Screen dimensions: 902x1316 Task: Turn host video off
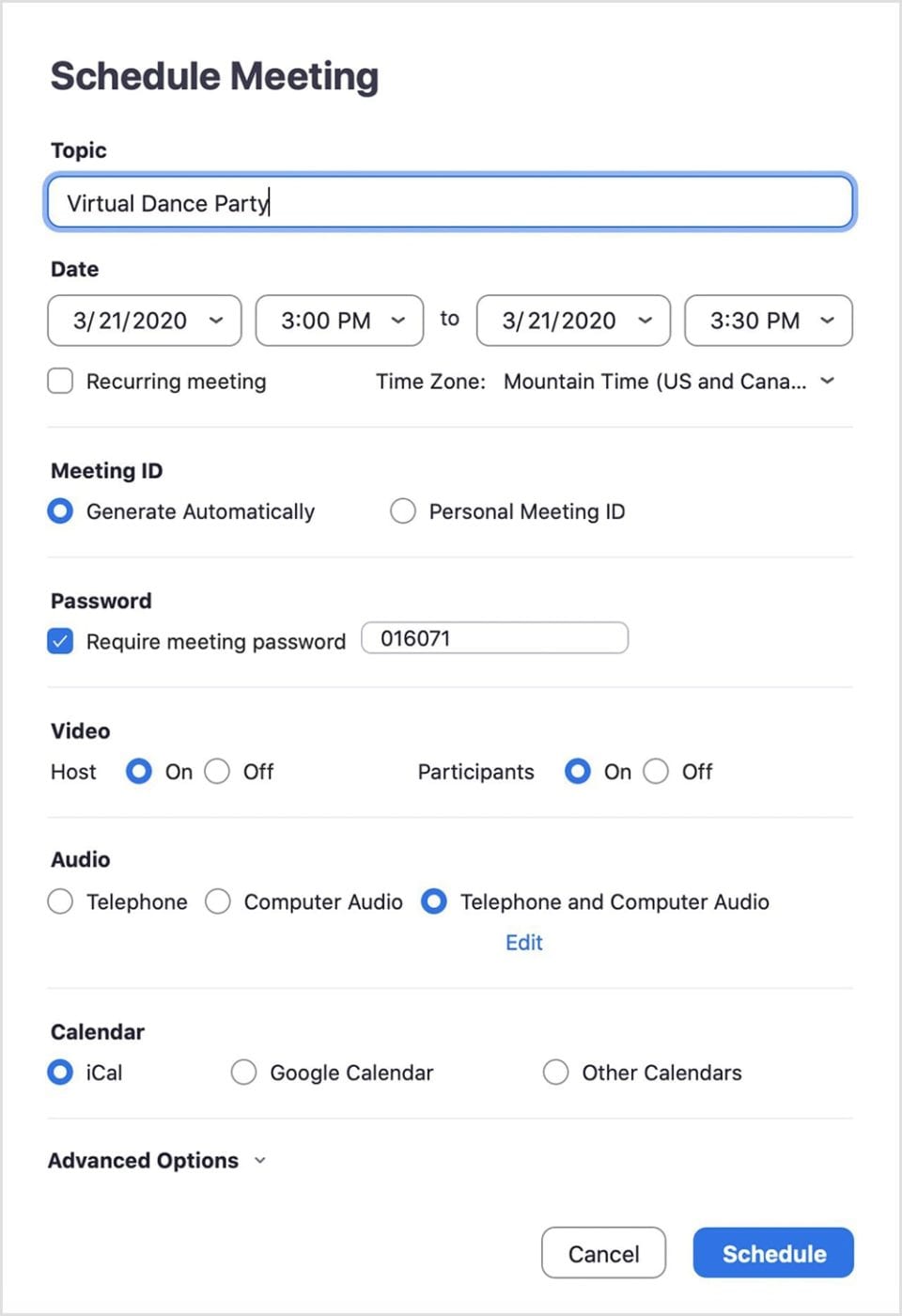click(x=217, y=772)
